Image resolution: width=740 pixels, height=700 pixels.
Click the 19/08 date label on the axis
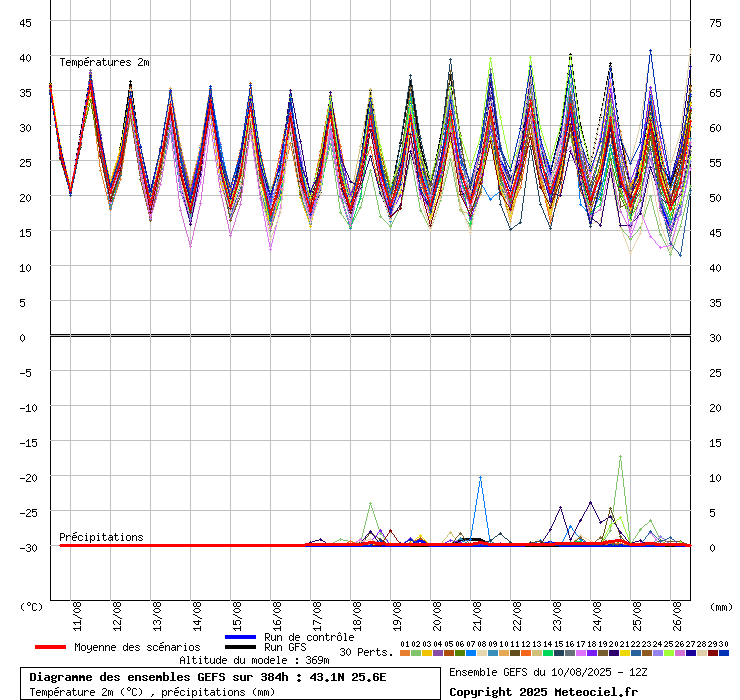pos(397,616)
